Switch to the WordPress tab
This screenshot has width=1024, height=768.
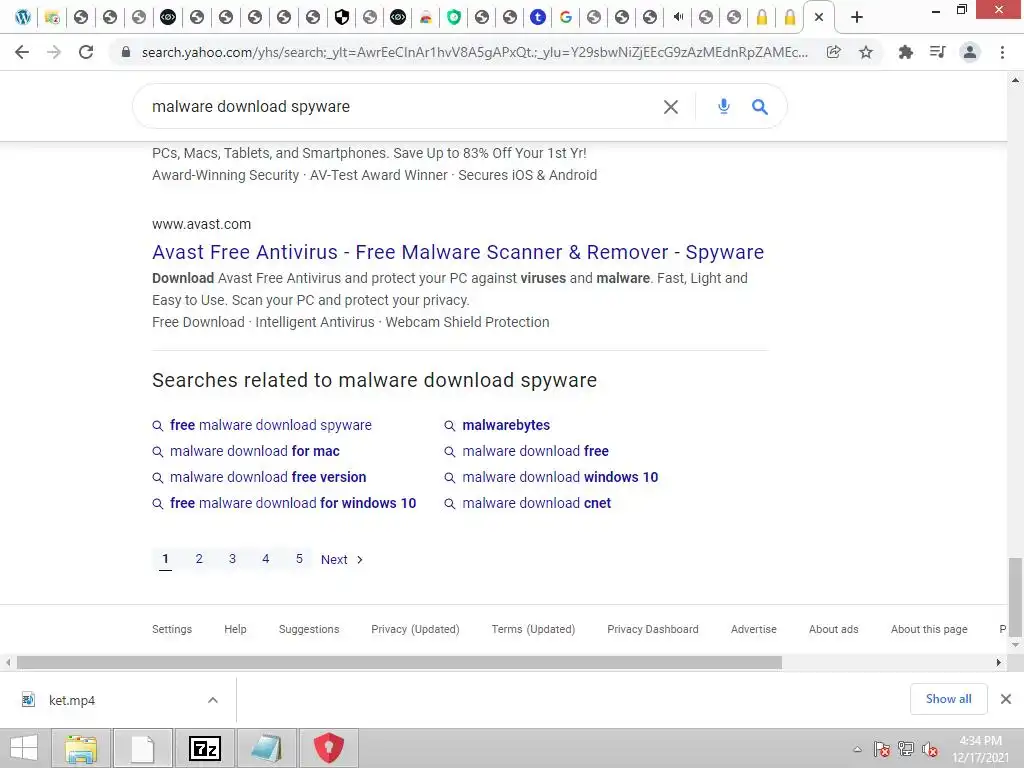coord(23,18)
